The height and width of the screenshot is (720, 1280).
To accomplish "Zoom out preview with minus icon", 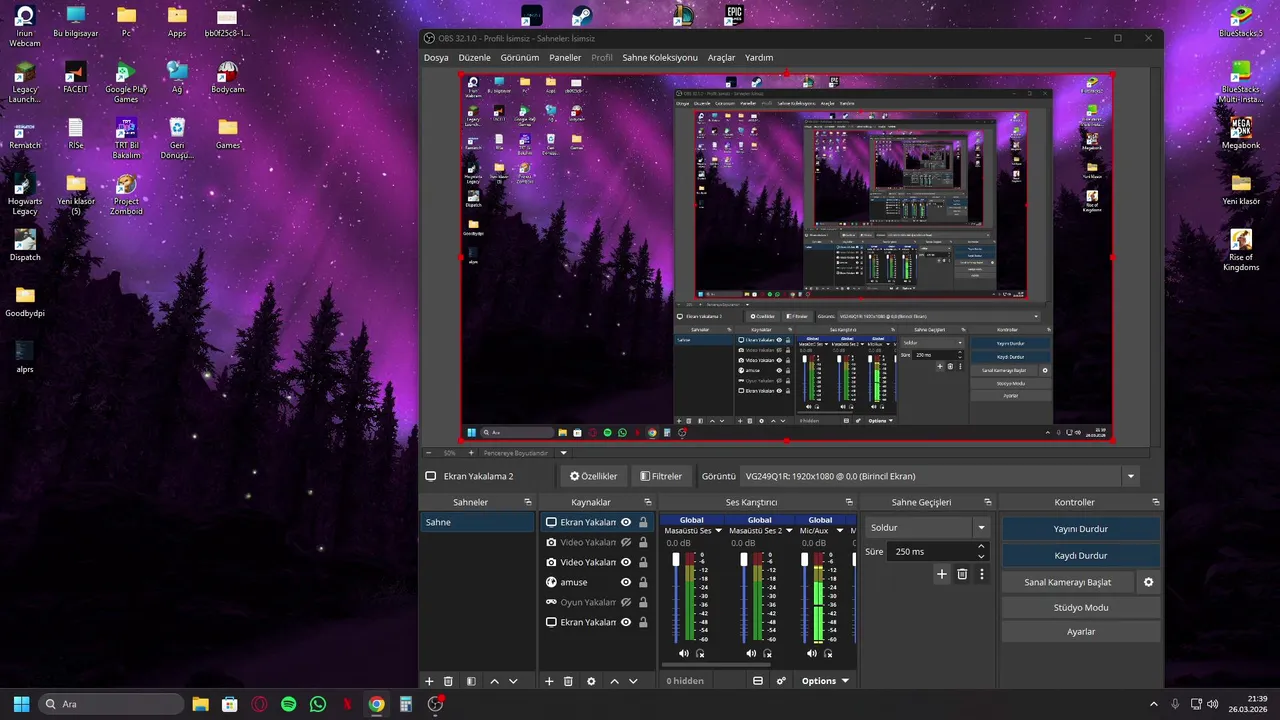I will pos(429,453).
